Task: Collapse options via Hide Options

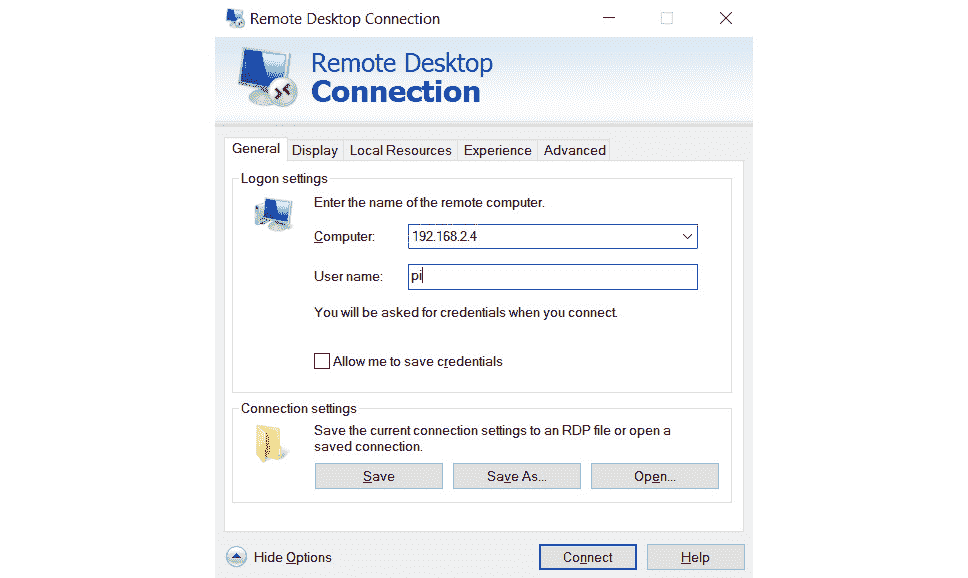Action: (x=293, y=557)
